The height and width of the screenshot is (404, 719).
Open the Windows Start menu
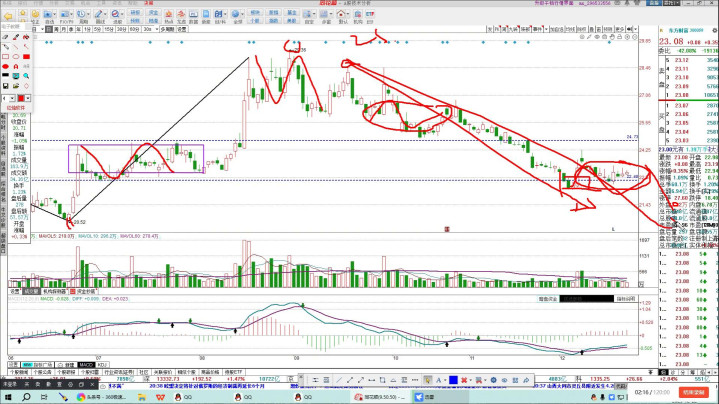pyautogui.click(x=8, y=397)
